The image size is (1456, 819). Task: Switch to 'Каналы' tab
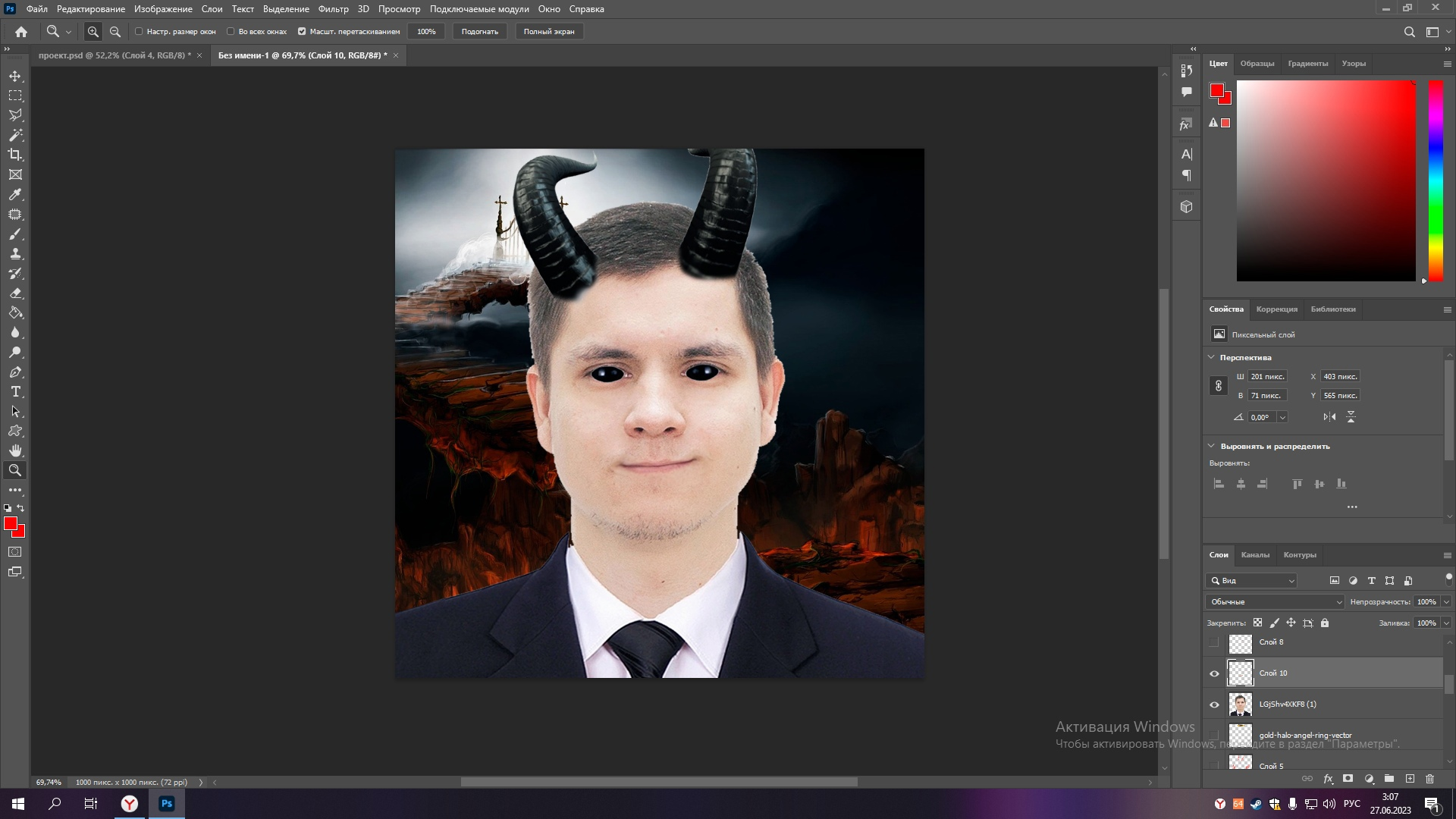point(1255,555)
